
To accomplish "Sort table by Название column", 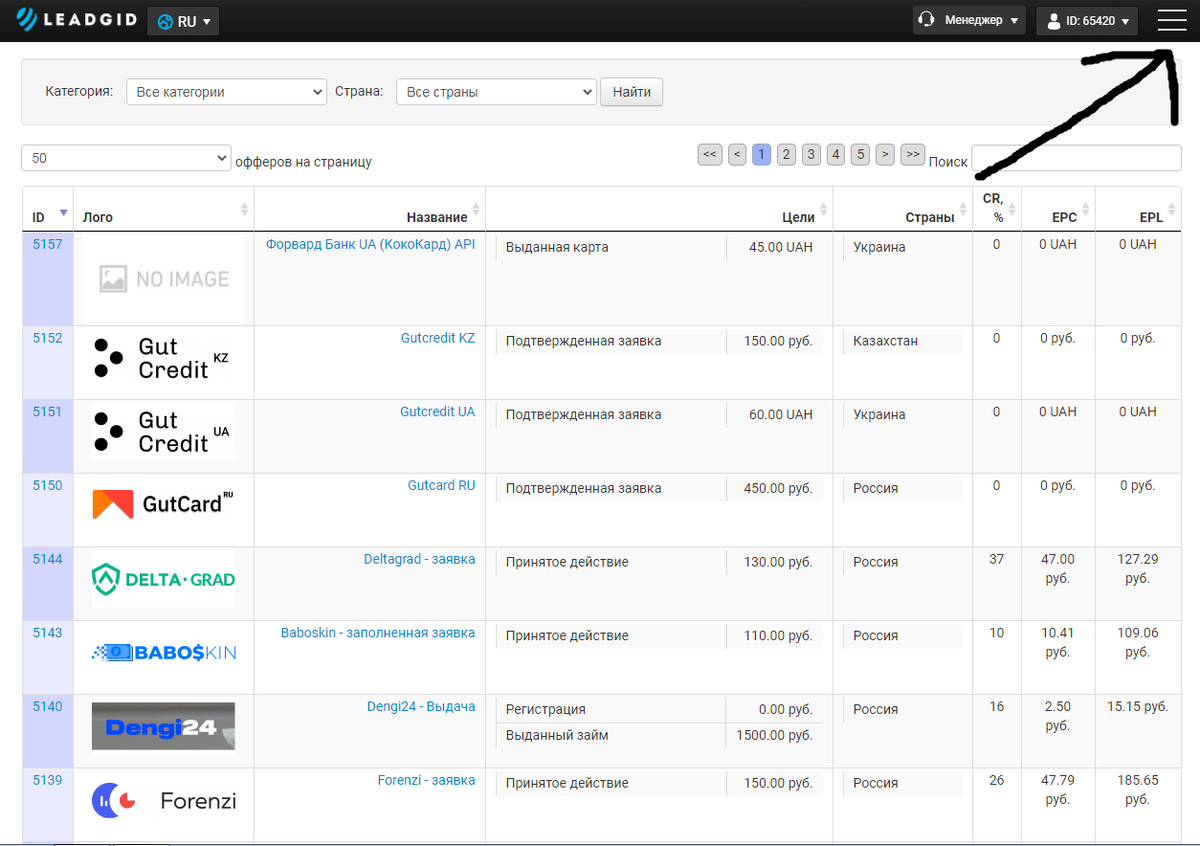I will coord(369,209).
